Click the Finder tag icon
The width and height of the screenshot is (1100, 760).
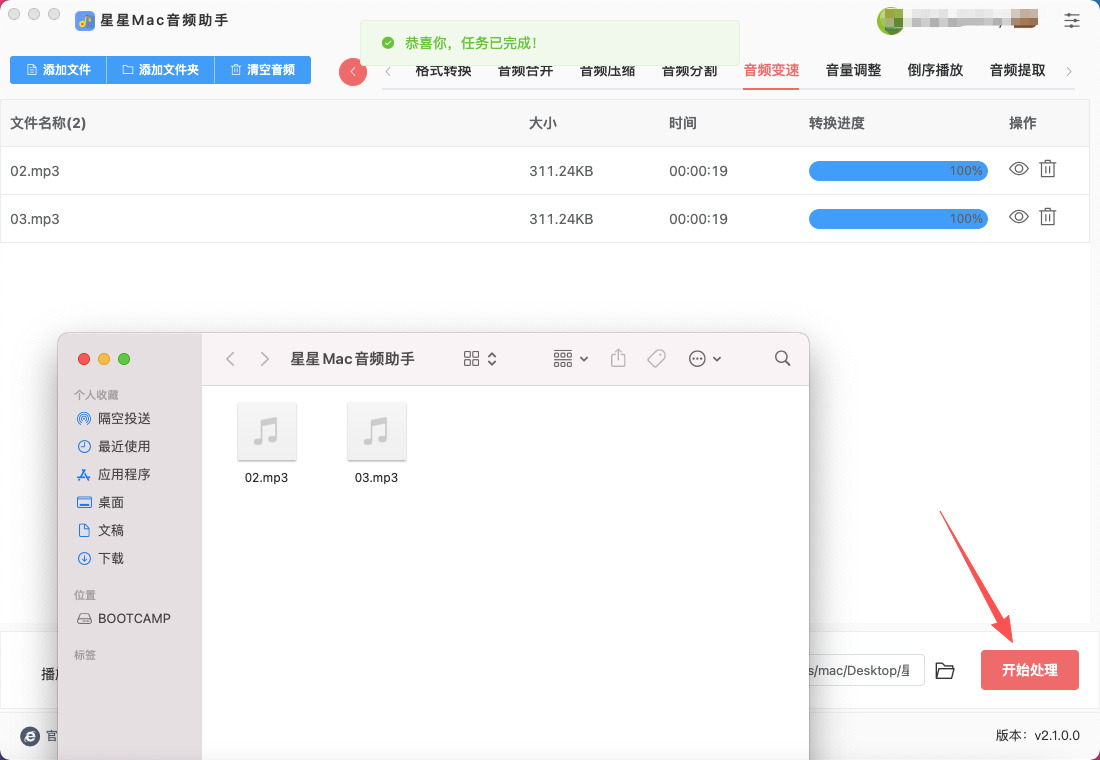pos(656,359)
